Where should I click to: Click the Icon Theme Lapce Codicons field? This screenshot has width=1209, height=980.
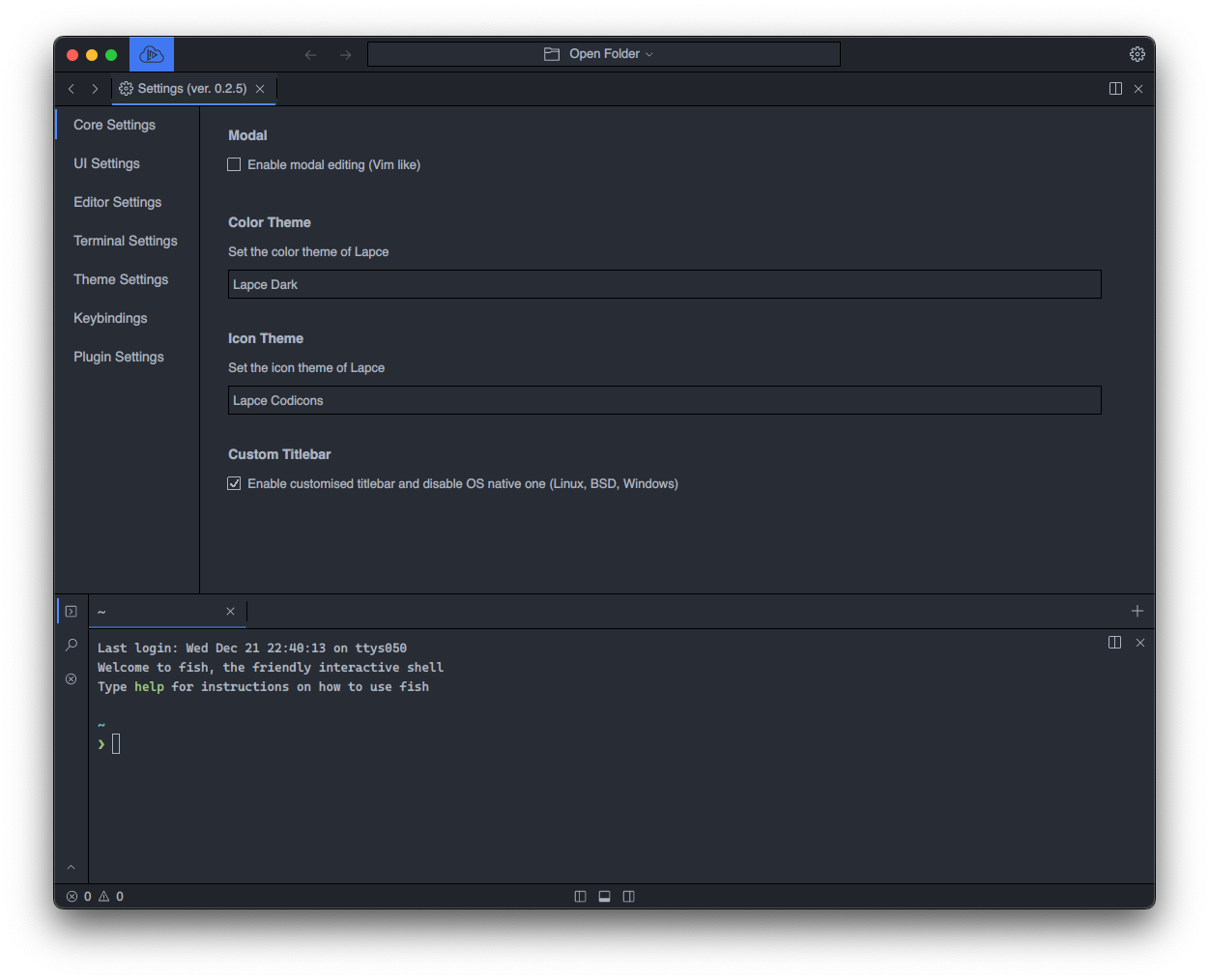click(x=664, y=400)
